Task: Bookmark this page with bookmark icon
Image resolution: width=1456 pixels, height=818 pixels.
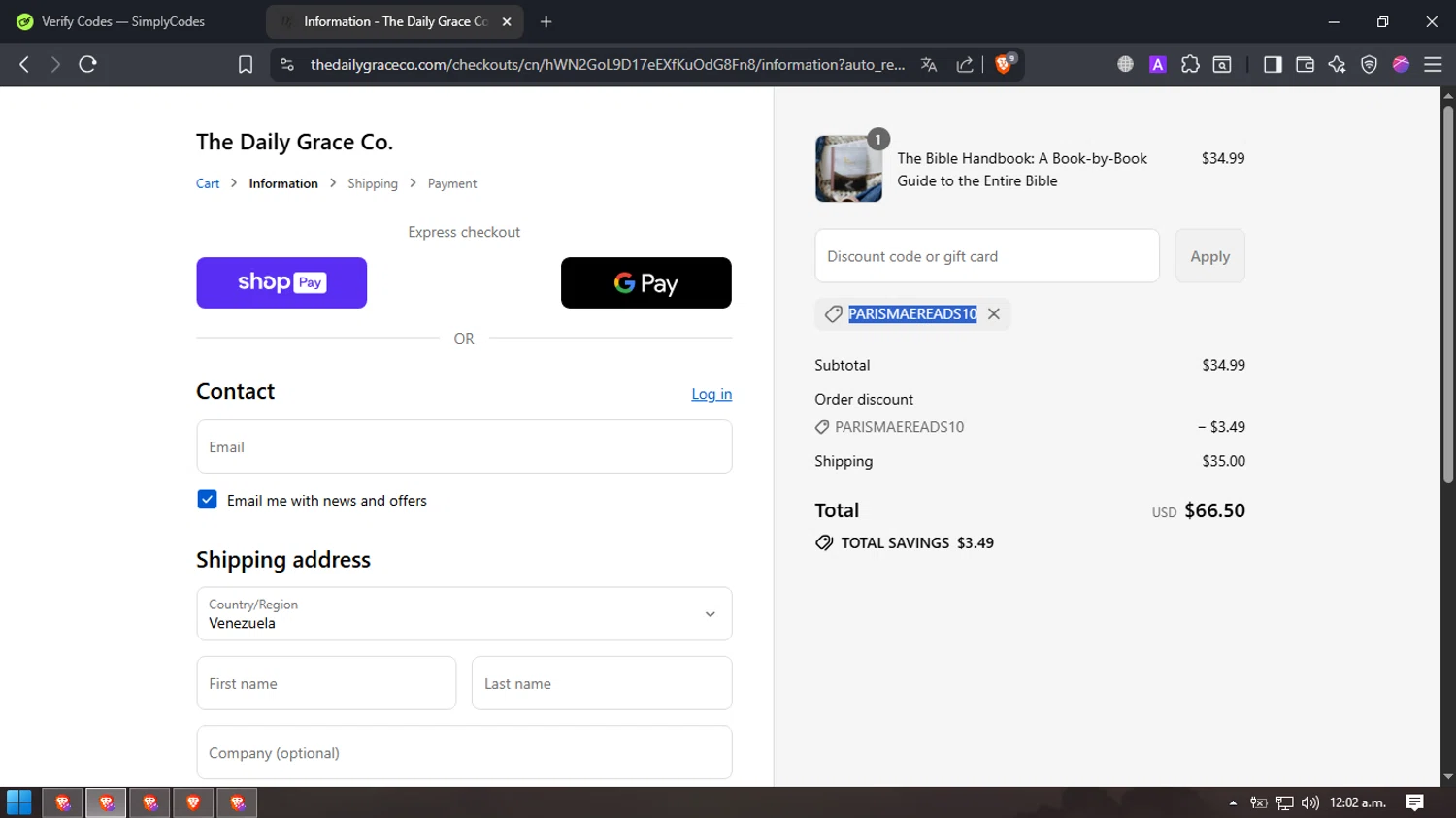Action: pyautogui.click(x=246, y=64)
